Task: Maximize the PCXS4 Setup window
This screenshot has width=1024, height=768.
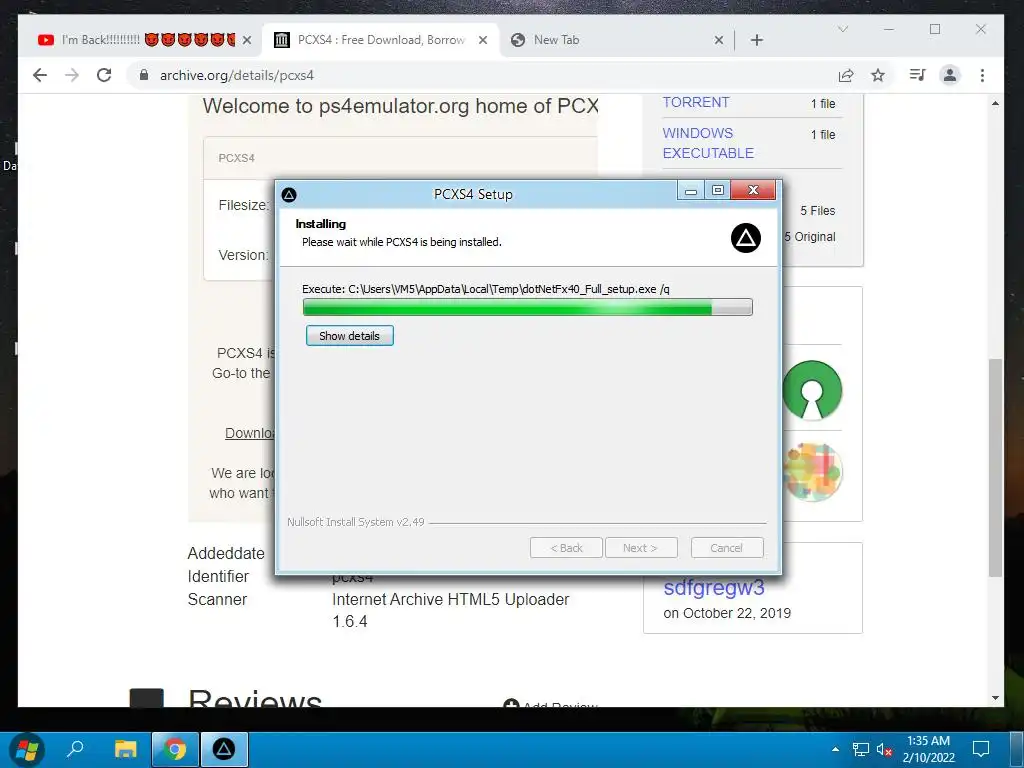Action: 718,190
